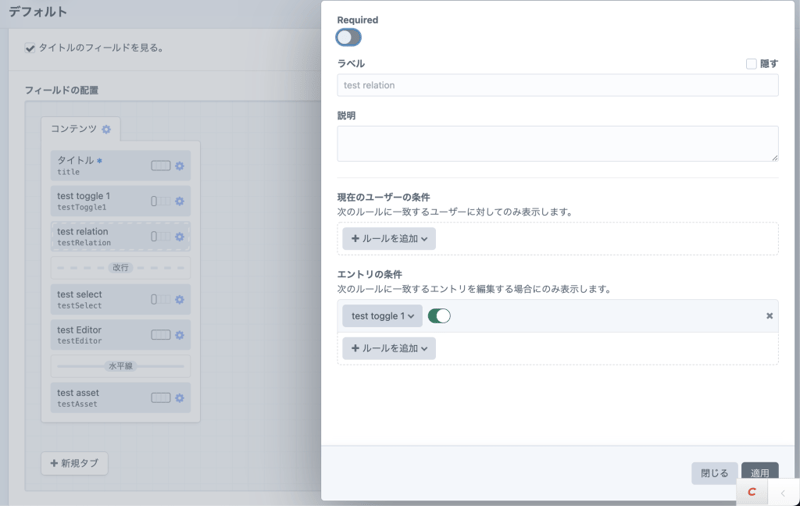Remove the test toggle 1 rule
Image resolution: width=800 pixels, height=506 pixels.
click(769, 316)
